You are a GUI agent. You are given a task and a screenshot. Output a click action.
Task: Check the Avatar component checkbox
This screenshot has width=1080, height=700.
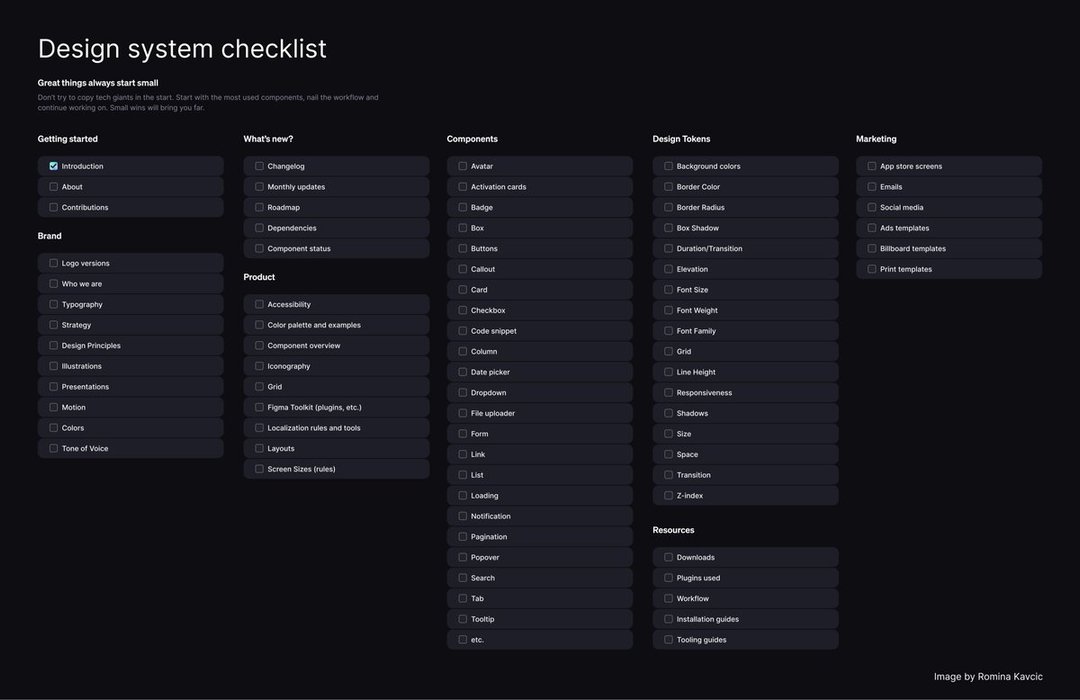click(x=463, y=166)
